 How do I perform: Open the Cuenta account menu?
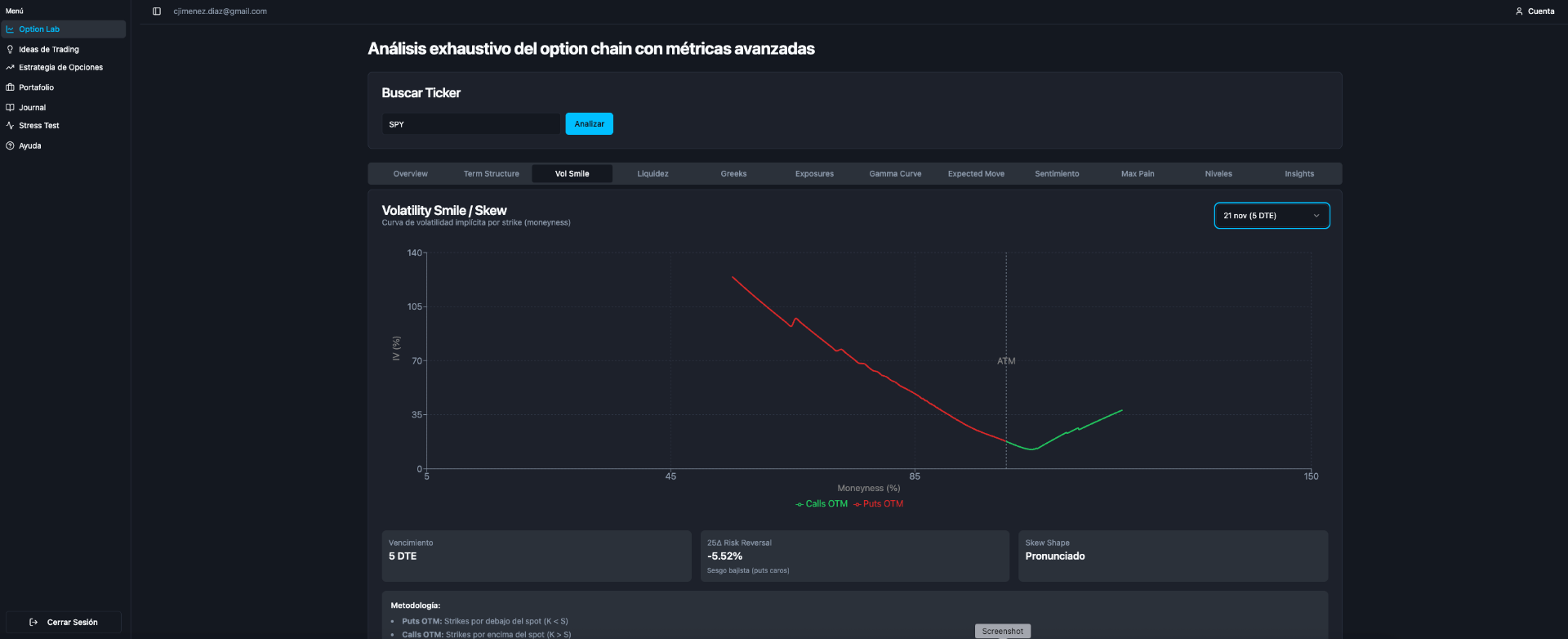(x=1535, y=11)
